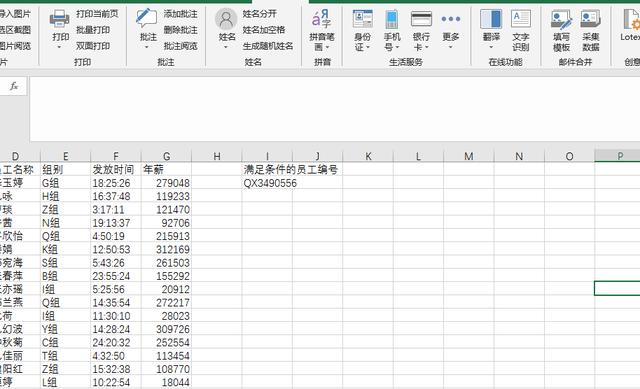The width and height of the screenshot is (640, 389).
Task: Select the 组别 header cell
Action: 65,169
